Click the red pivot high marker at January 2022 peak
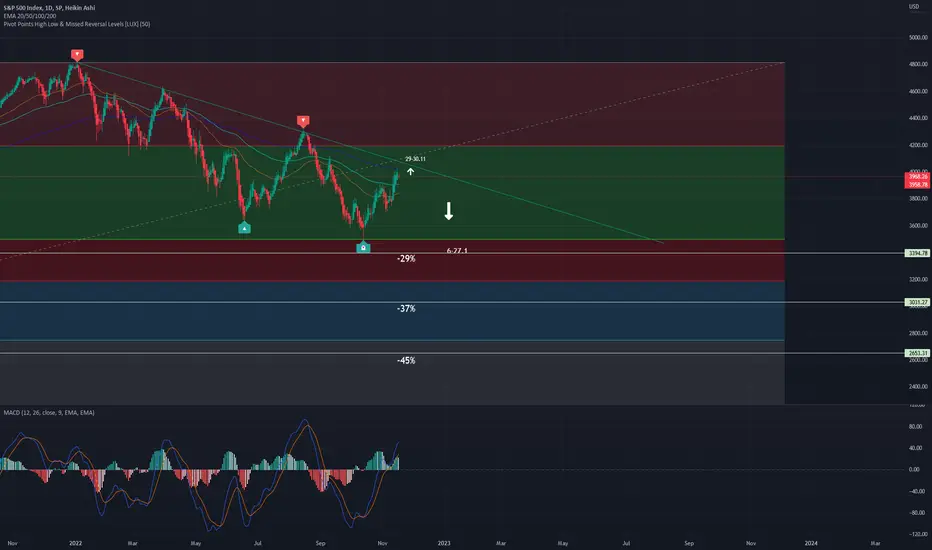Image resolution: width=932 pixels, height=550 pixels. pyautogui.click(x=77, y=55)
